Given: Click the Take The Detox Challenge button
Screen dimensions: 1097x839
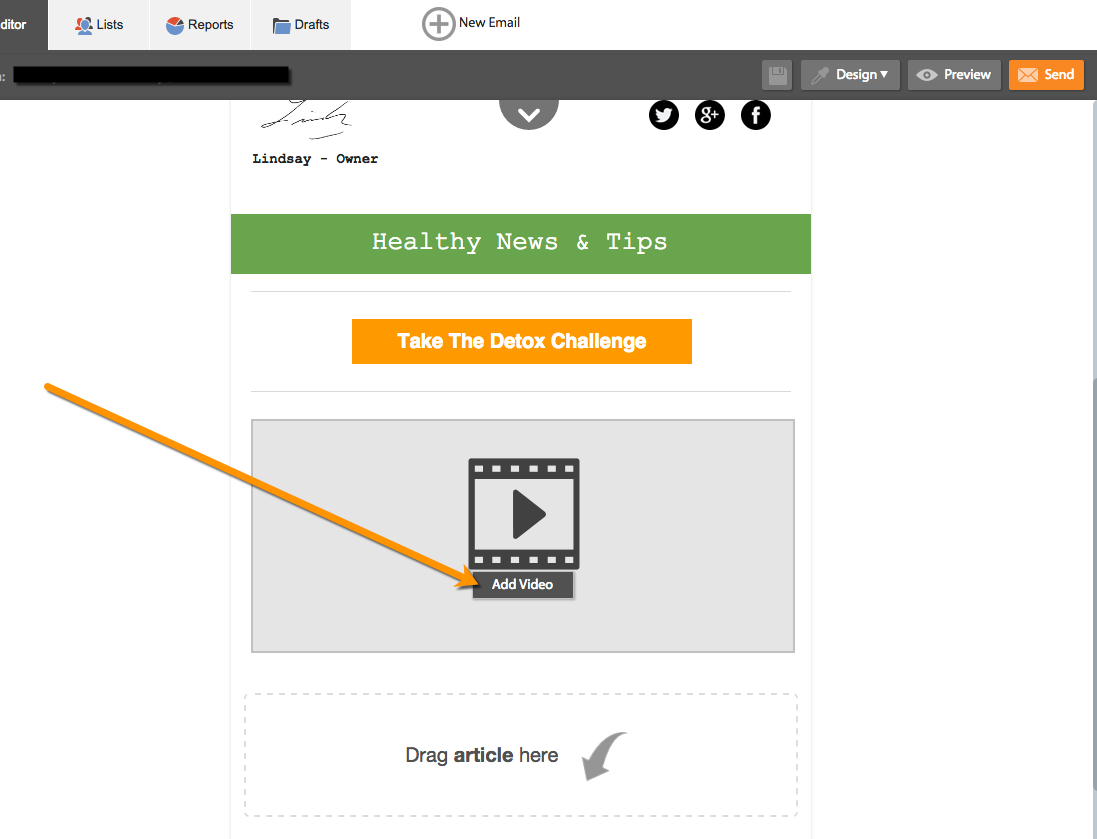Looking at the screenshot, I should tap(521, 341).
